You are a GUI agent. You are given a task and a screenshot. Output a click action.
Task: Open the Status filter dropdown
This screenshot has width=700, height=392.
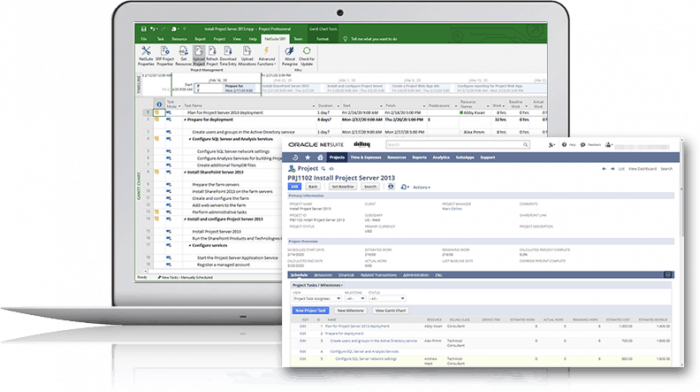tap(387, 298)
